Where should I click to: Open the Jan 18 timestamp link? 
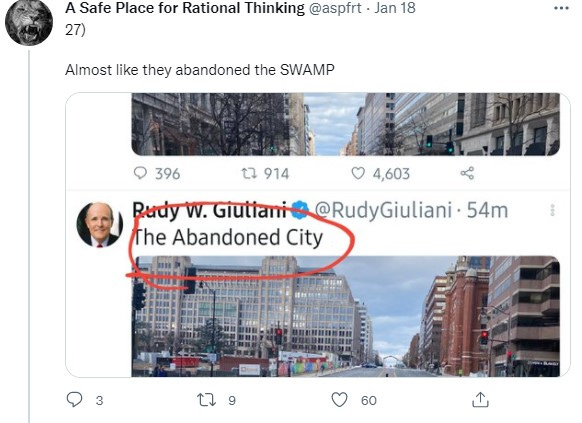click(x=395, y=8)
